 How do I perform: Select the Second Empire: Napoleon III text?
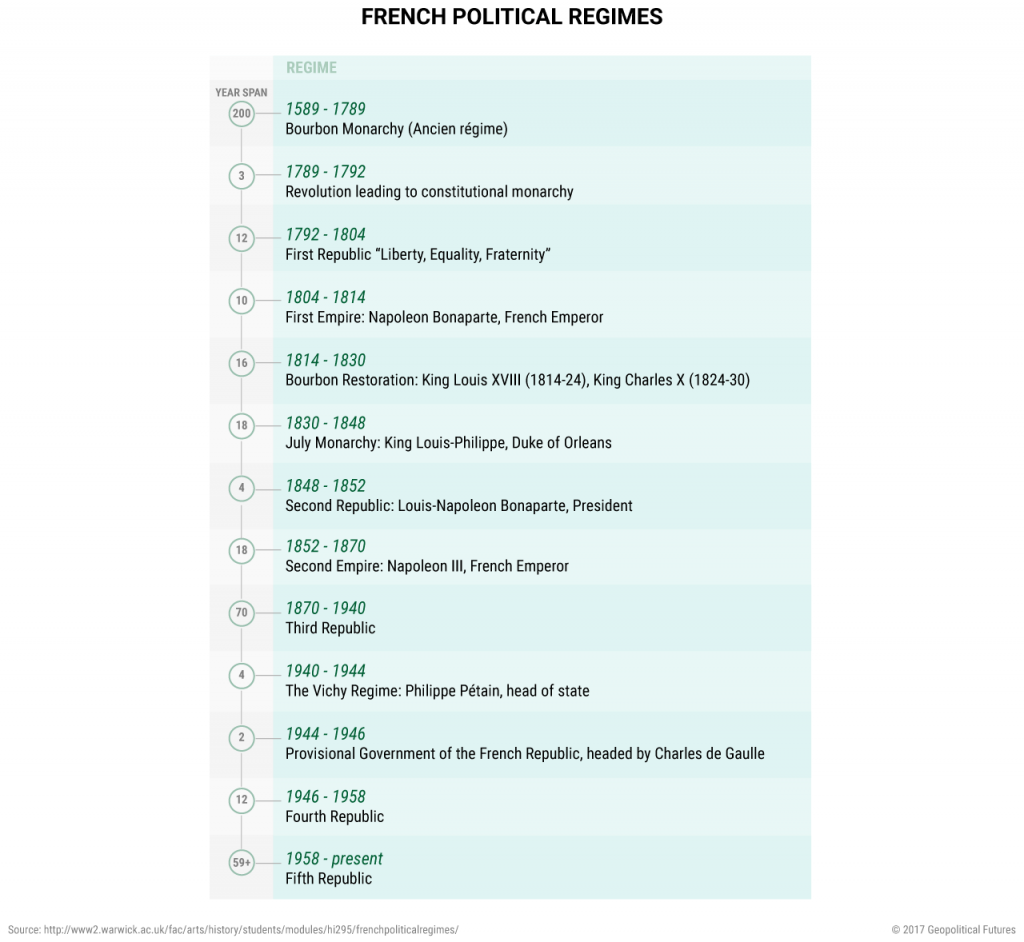click(x=427, y=567)
